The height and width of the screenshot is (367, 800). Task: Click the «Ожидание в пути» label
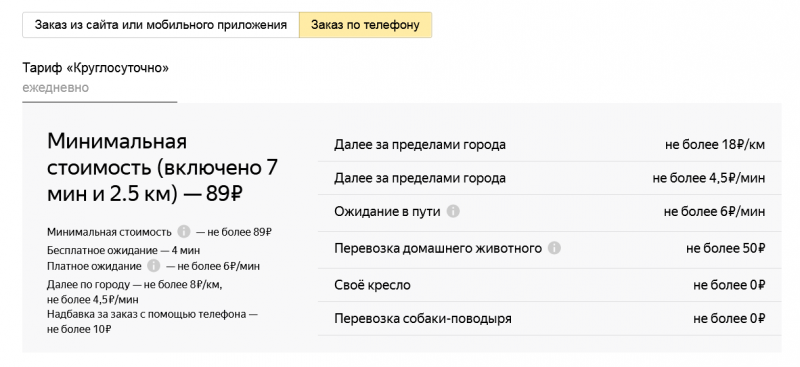[387, 211]
